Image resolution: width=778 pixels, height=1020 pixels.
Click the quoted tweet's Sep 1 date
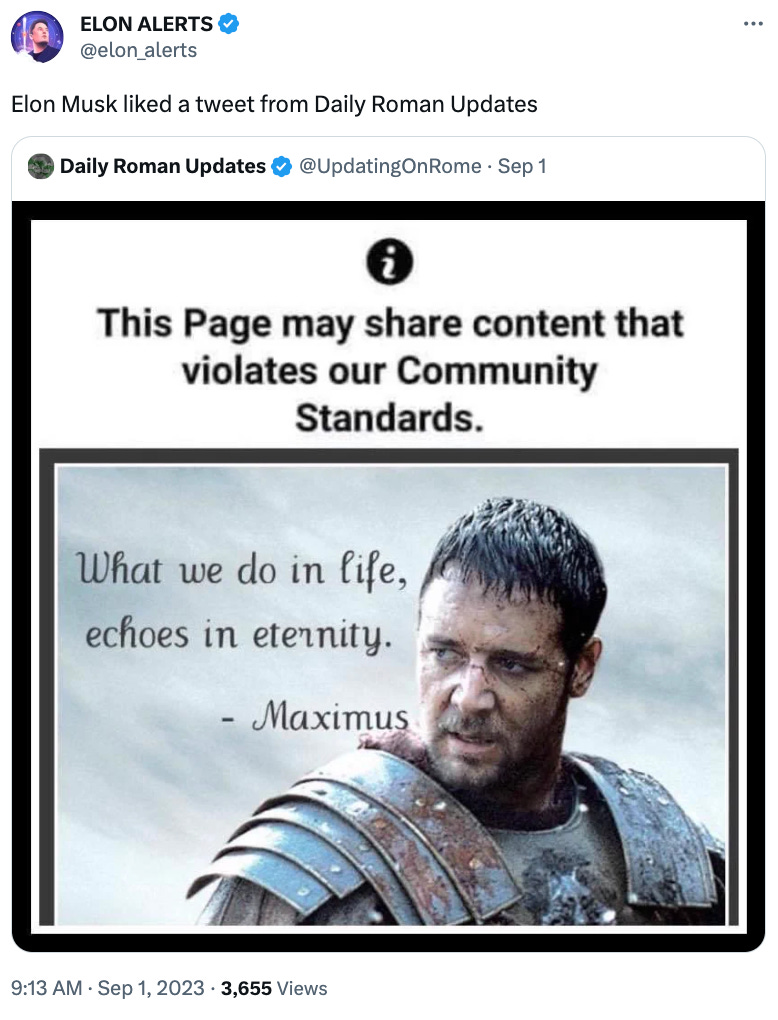click(522, 167)
